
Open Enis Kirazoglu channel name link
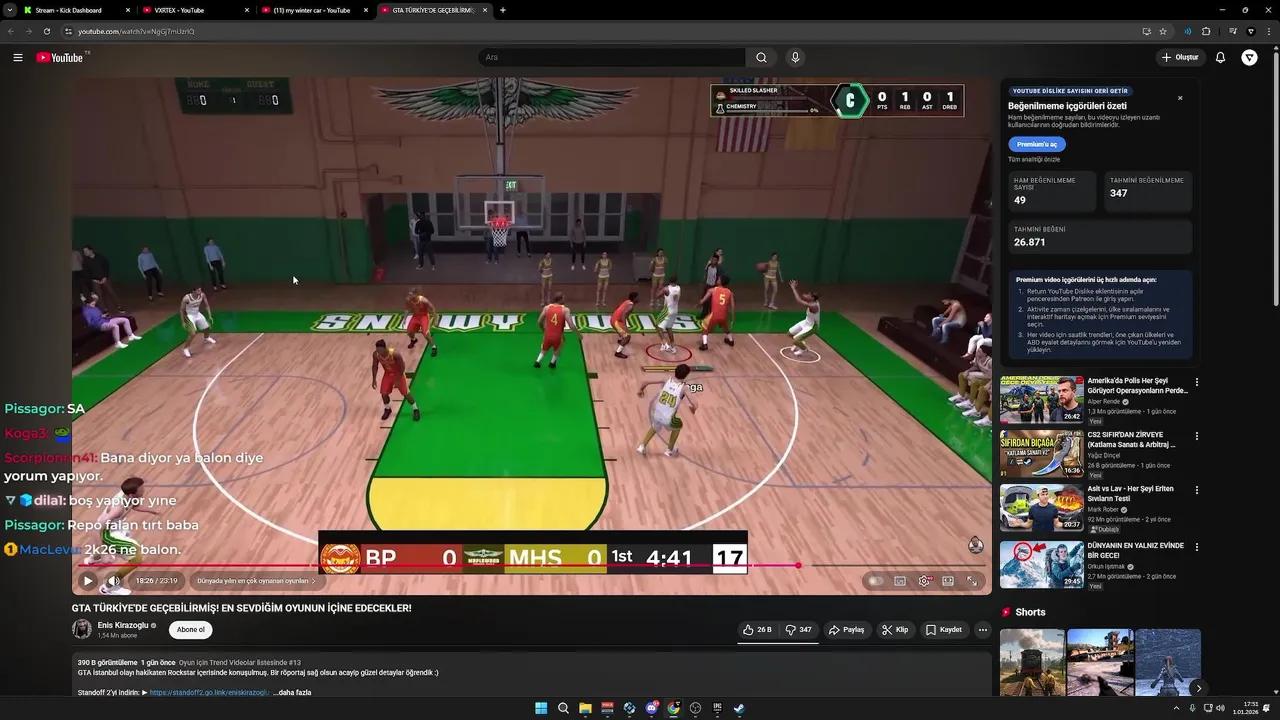[x=122, y=625]
